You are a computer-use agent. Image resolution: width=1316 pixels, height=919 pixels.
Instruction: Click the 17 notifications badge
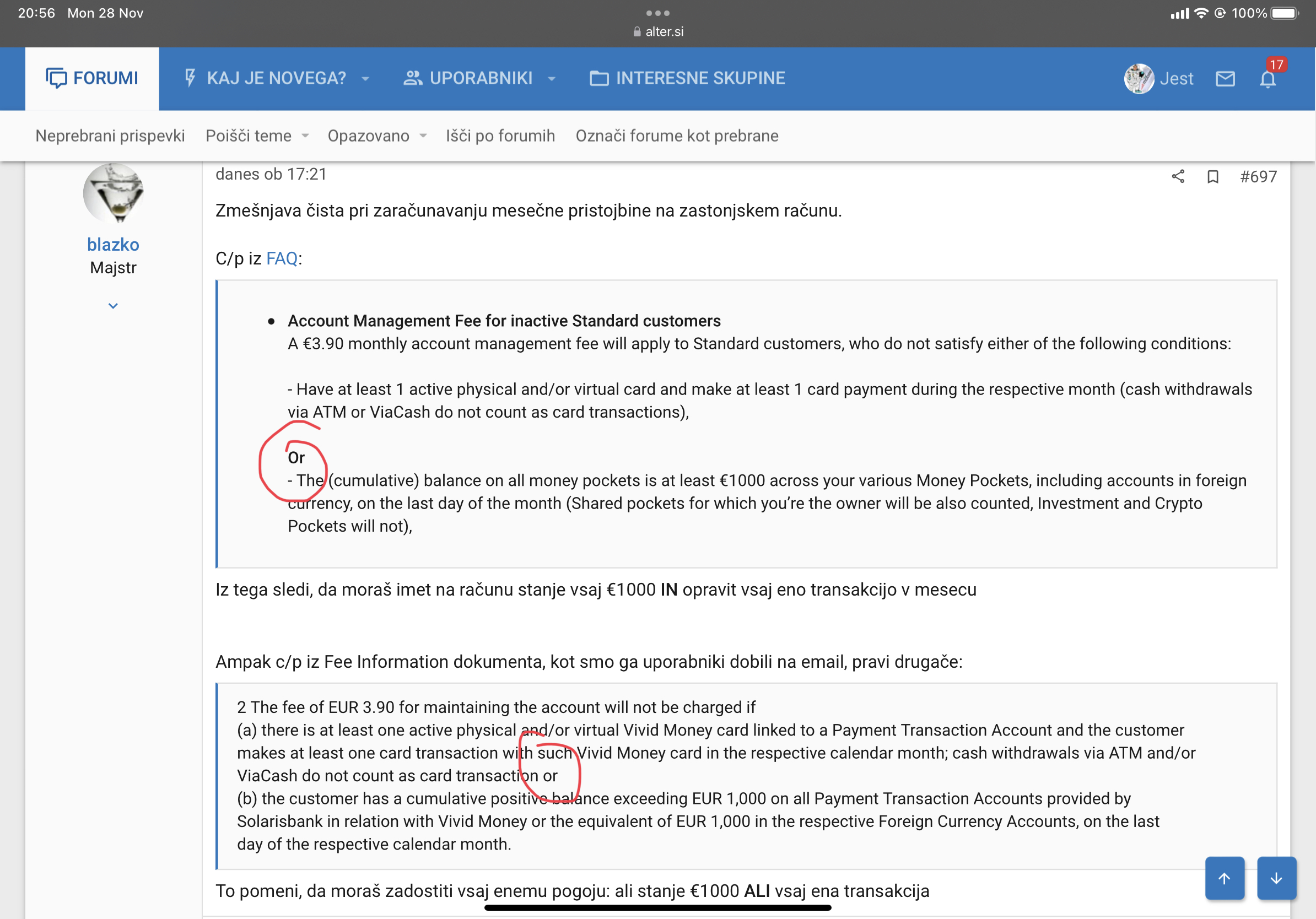(1276, 65)
